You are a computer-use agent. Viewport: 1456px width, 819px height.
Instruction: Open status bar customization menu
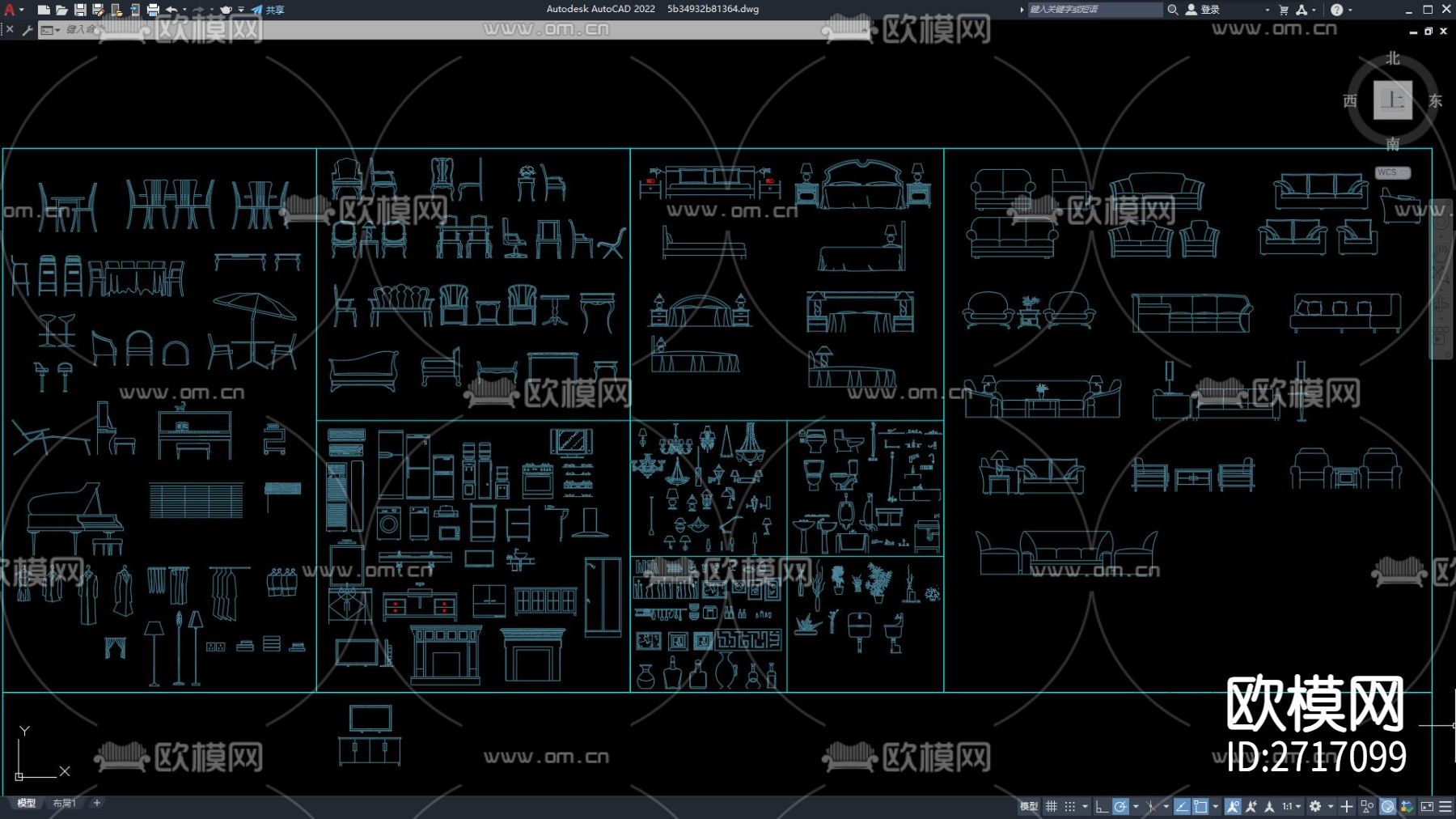(1445, 807)
